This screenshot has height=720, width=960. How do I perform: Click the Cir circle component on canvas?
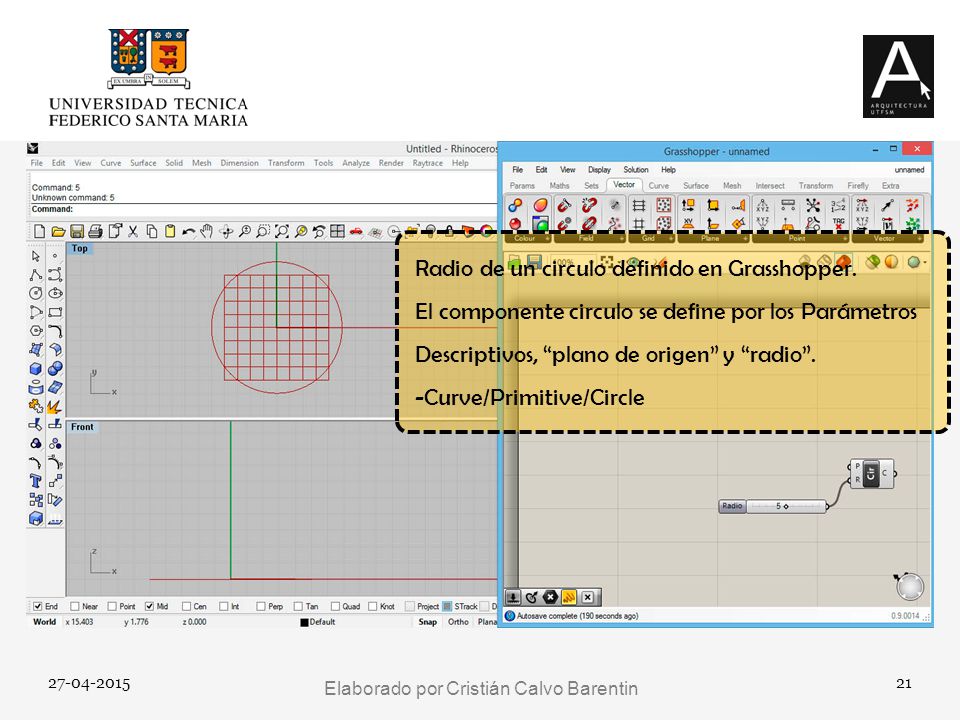pos(871,473)
